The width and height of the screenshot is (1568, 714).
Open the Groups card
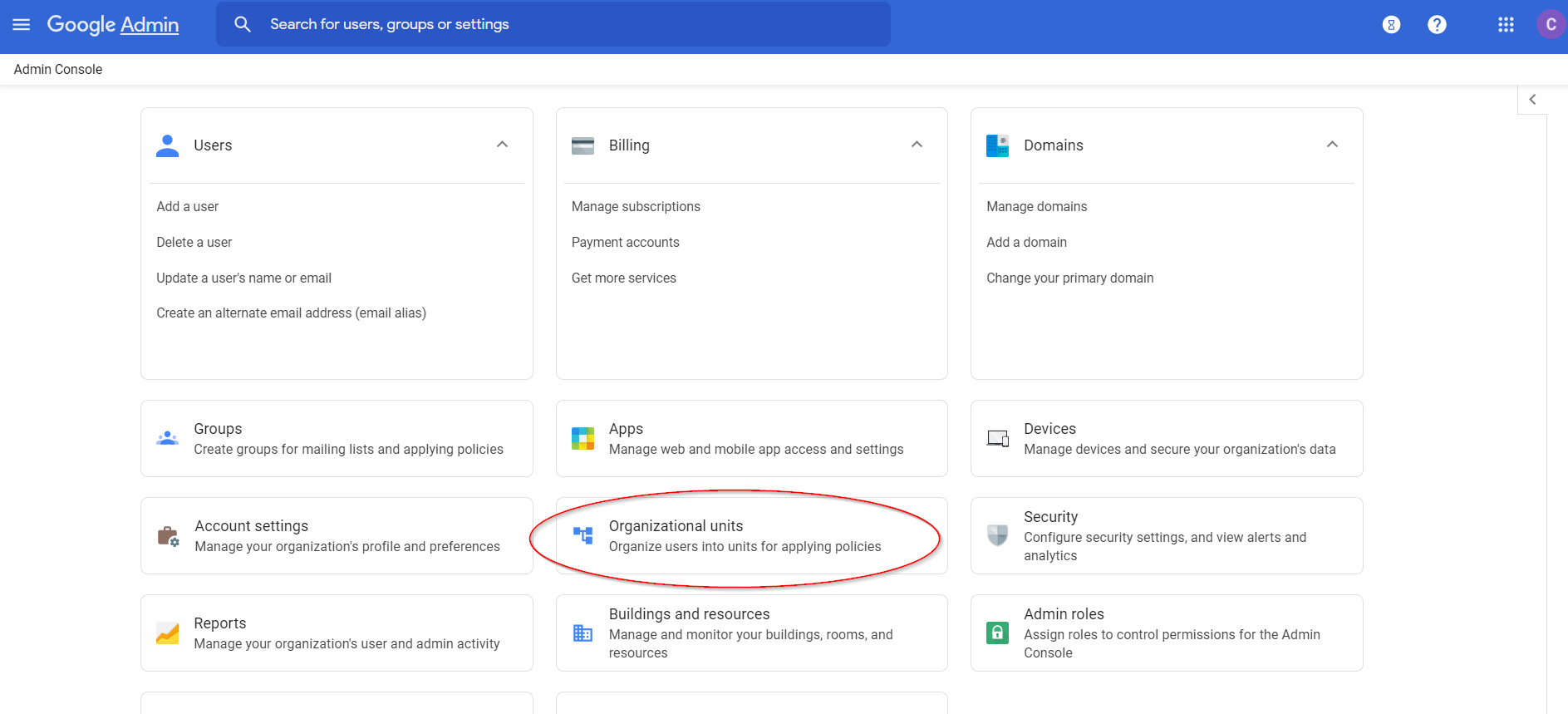coord(337,438)
